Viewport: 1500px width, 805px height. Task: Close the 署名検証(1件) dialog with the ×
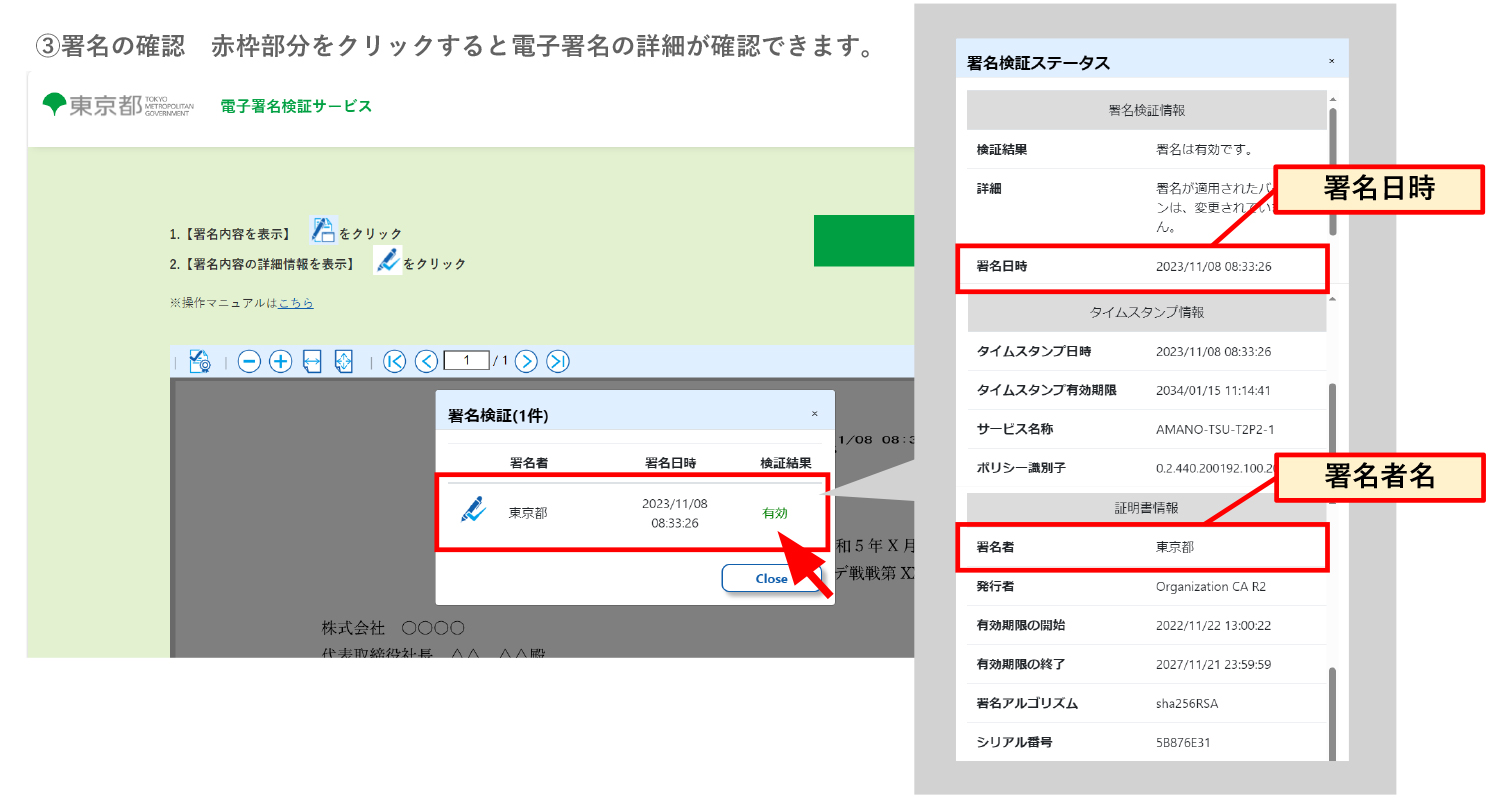814,414
